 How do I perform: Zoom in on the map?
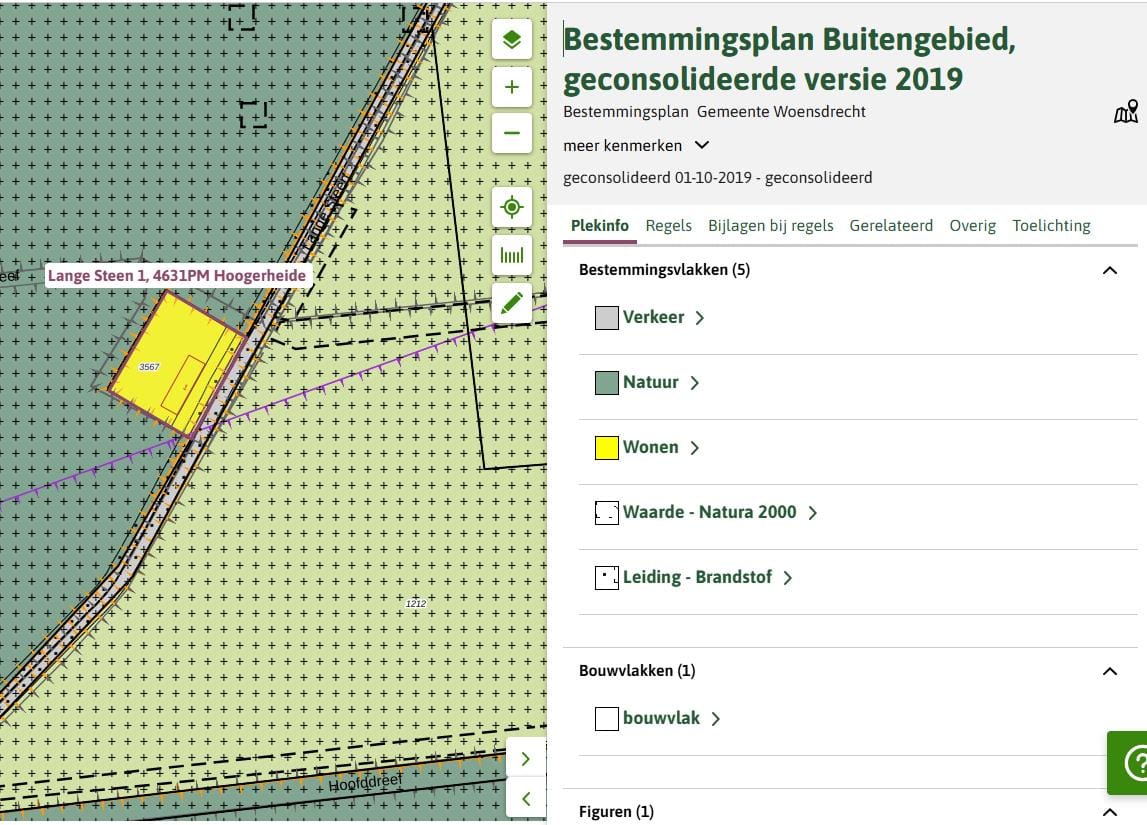pyautogui.click(x=511, y=87)
